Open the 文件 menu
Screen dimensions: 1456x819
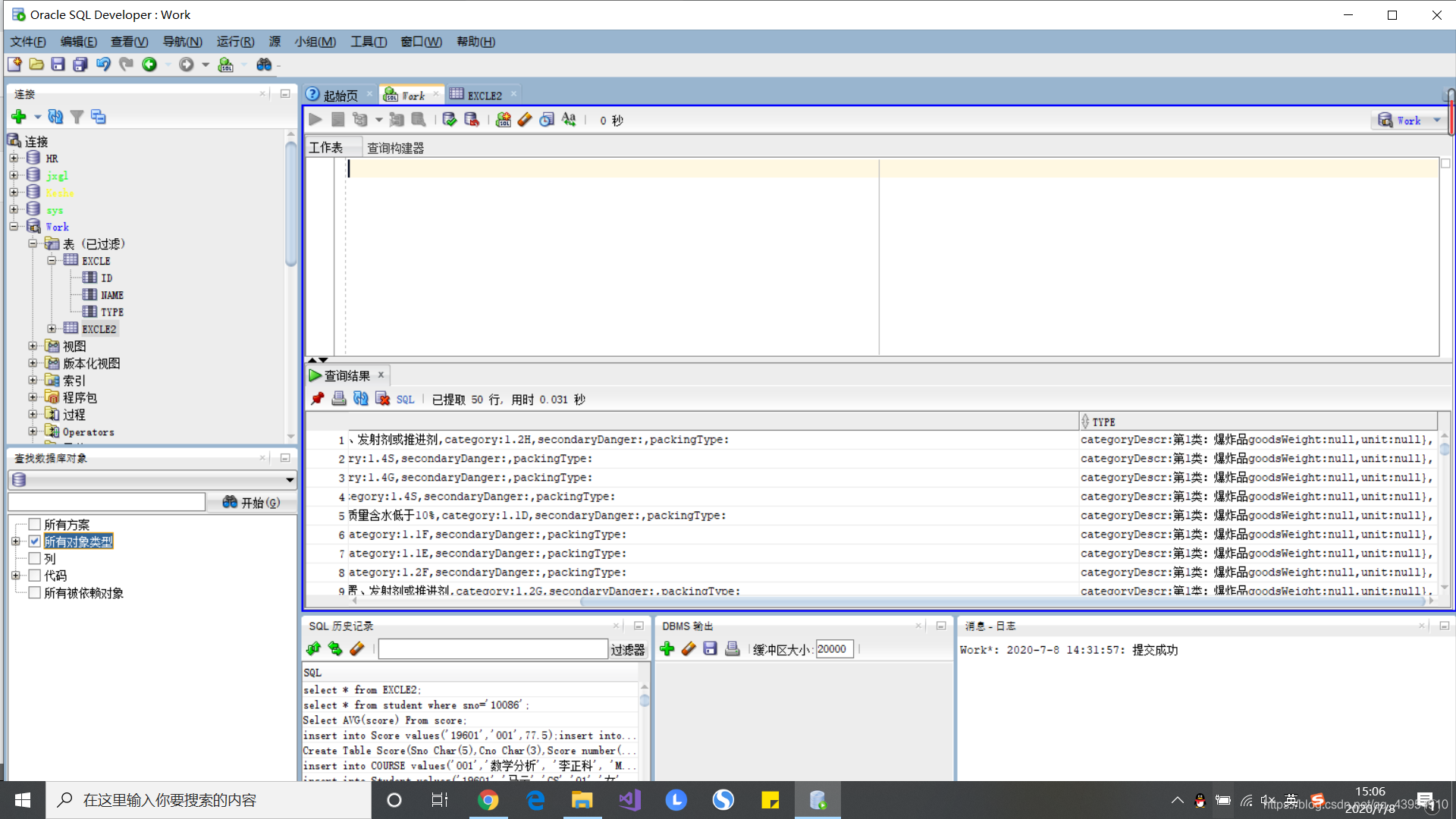[28, 42]
